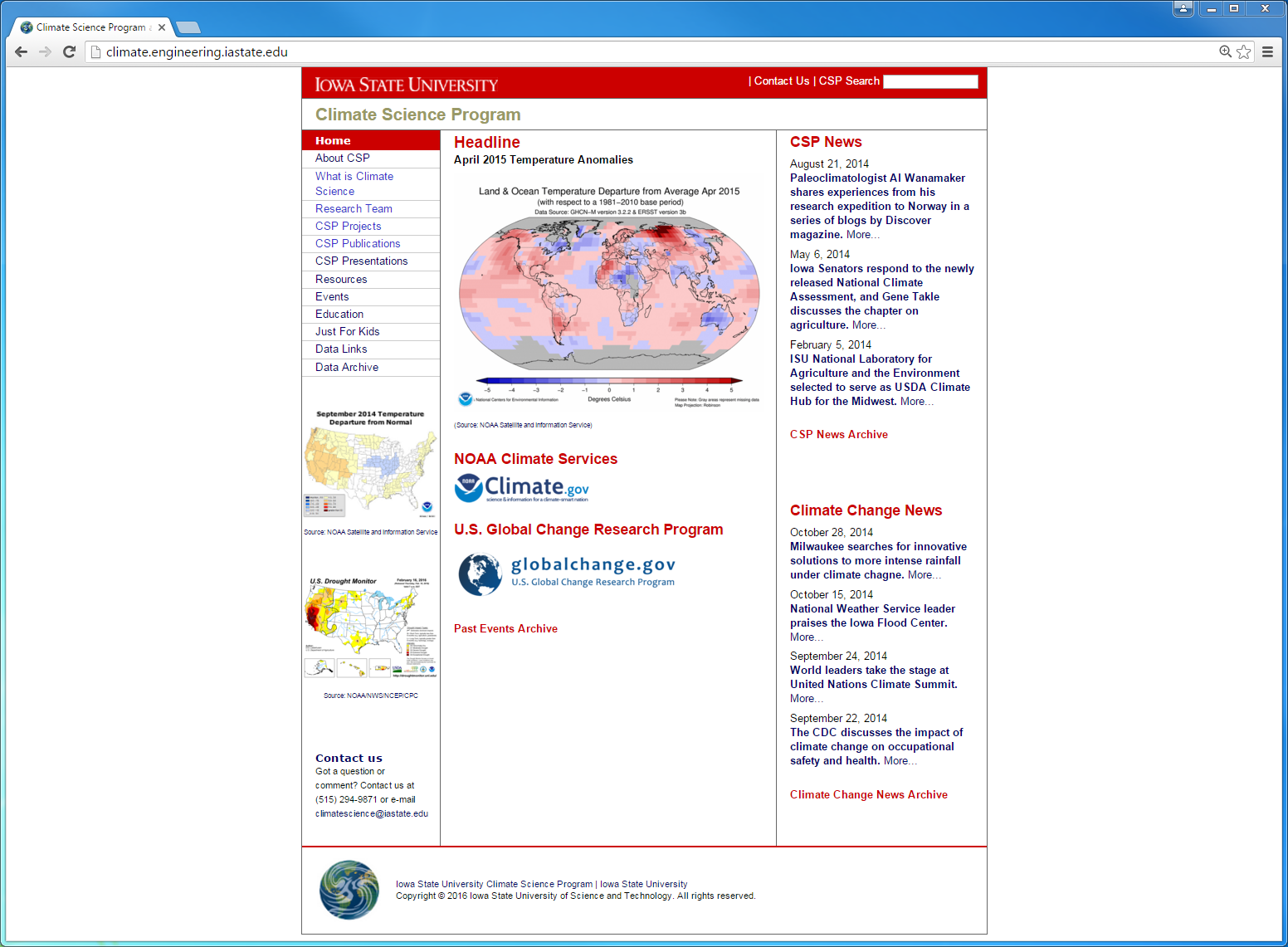This screenshot has height=947, width=1288.
Task: Open a new browser tab
Action: [188, 27]
